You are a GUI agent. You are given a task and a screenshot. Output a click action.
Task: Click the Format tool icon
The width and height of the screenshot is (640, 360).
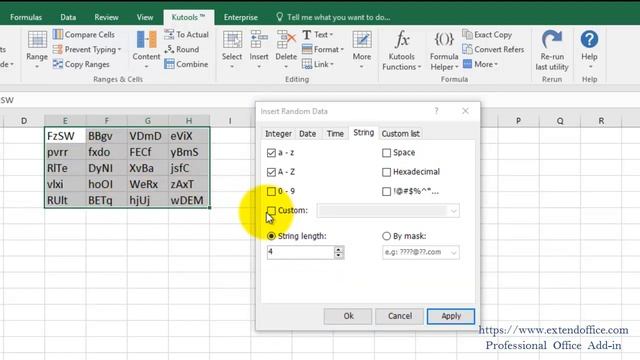(307, 49)
